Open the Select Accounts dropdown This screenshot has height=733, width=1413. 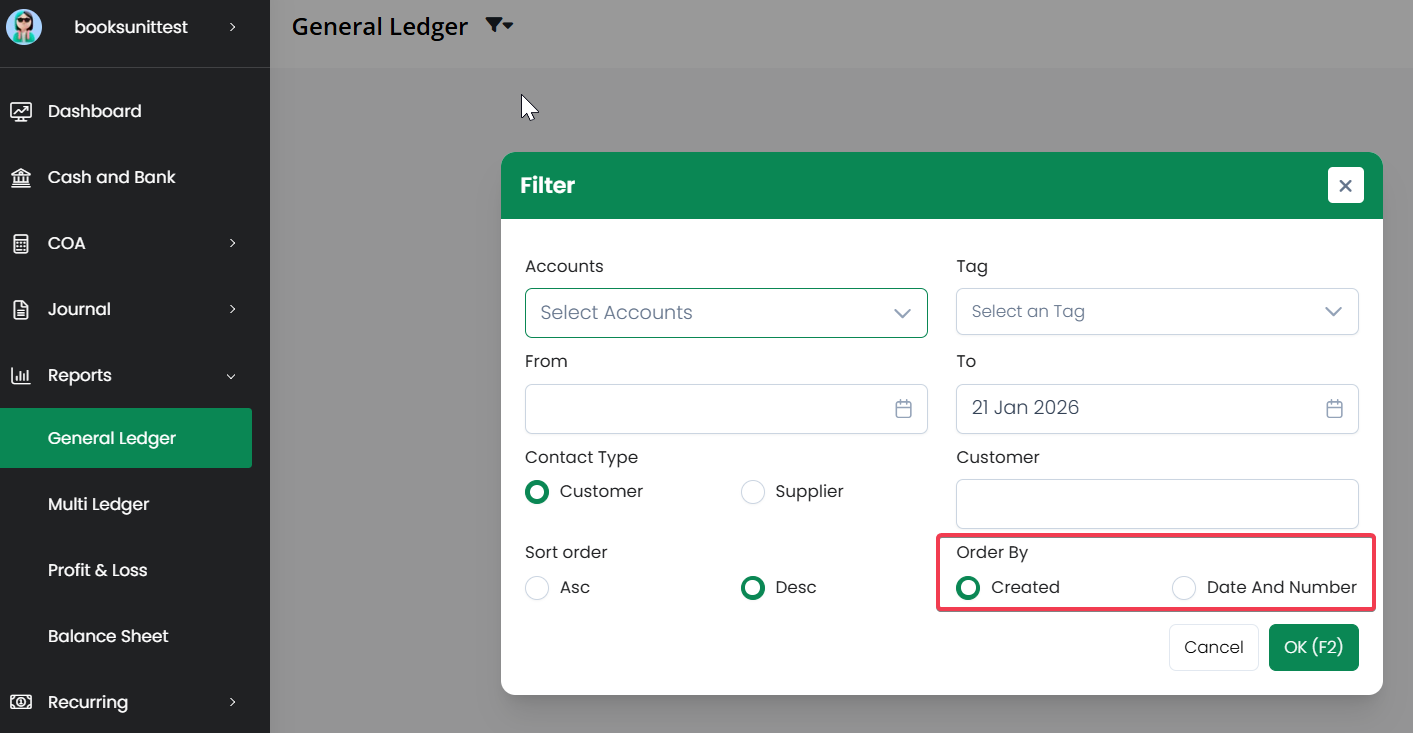726,313
